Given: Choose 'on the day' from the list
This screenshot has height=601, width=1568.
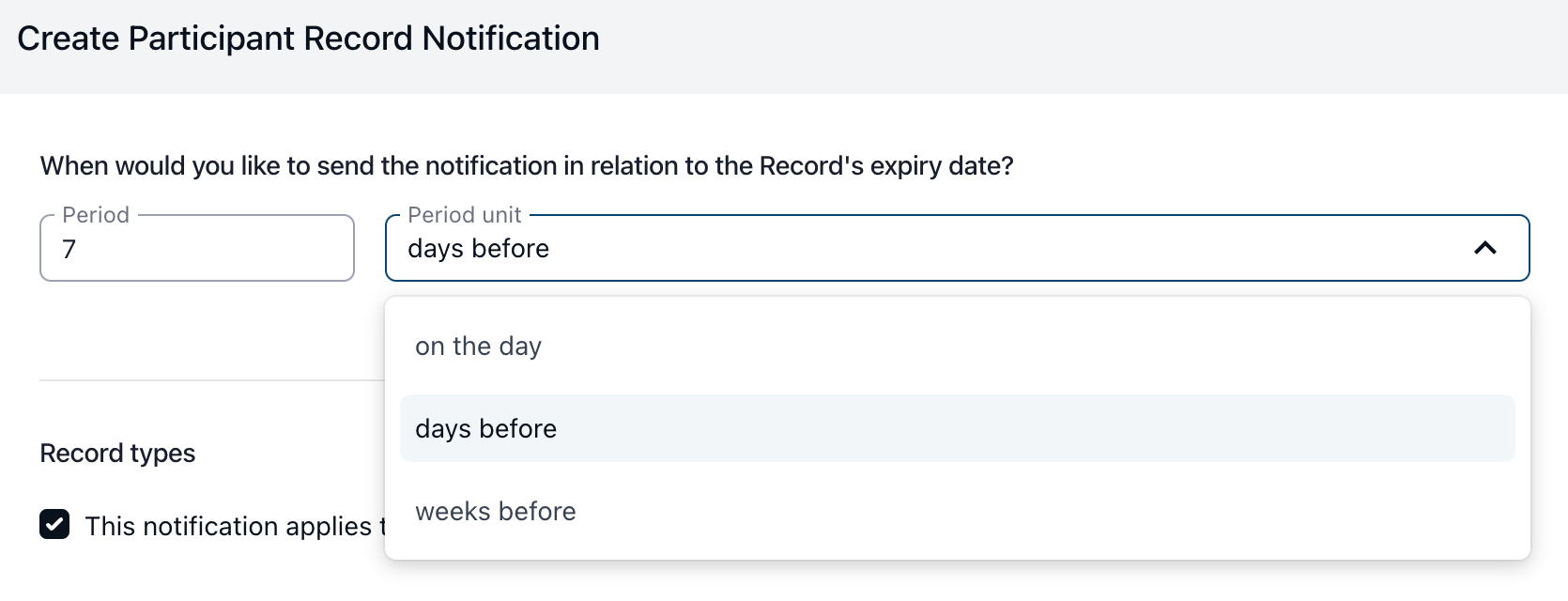Looking at the screenshot, I should point(479,347).
